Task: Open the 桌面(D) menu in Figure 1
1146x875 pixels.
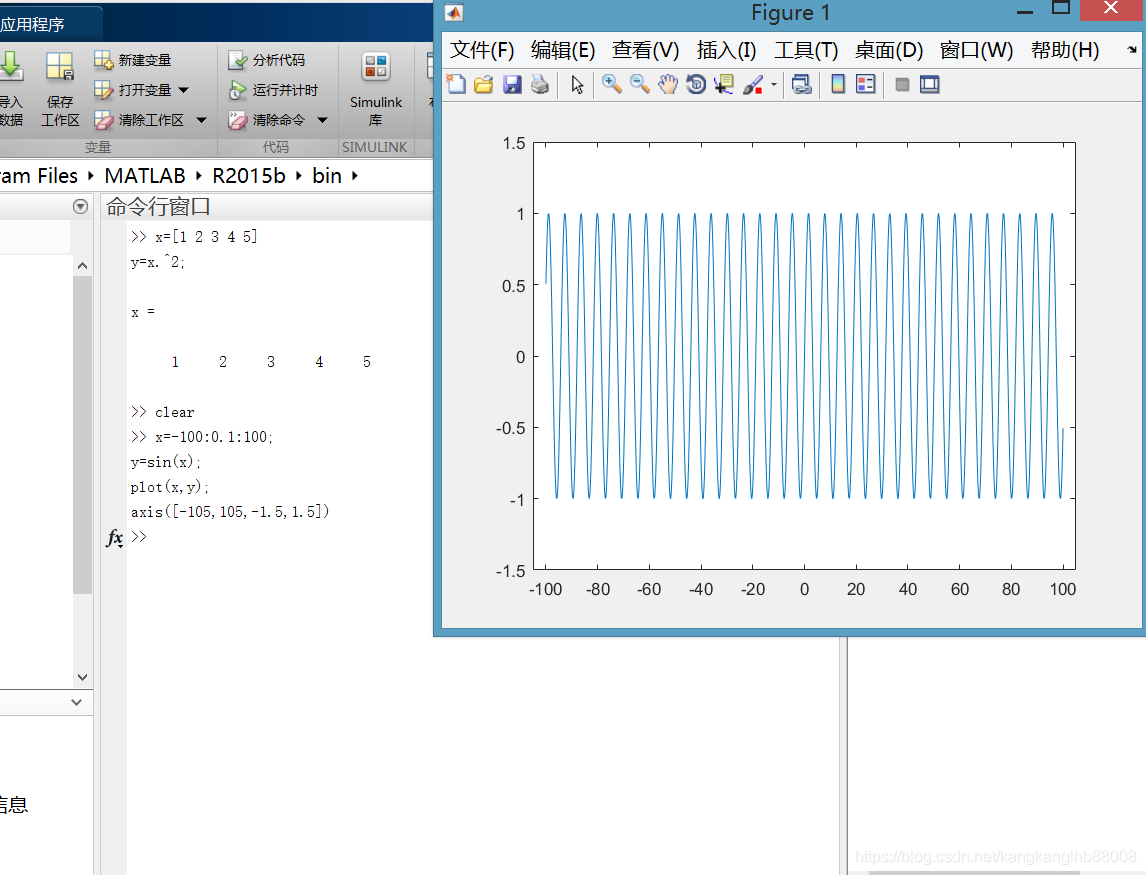Action: (889, 50)
